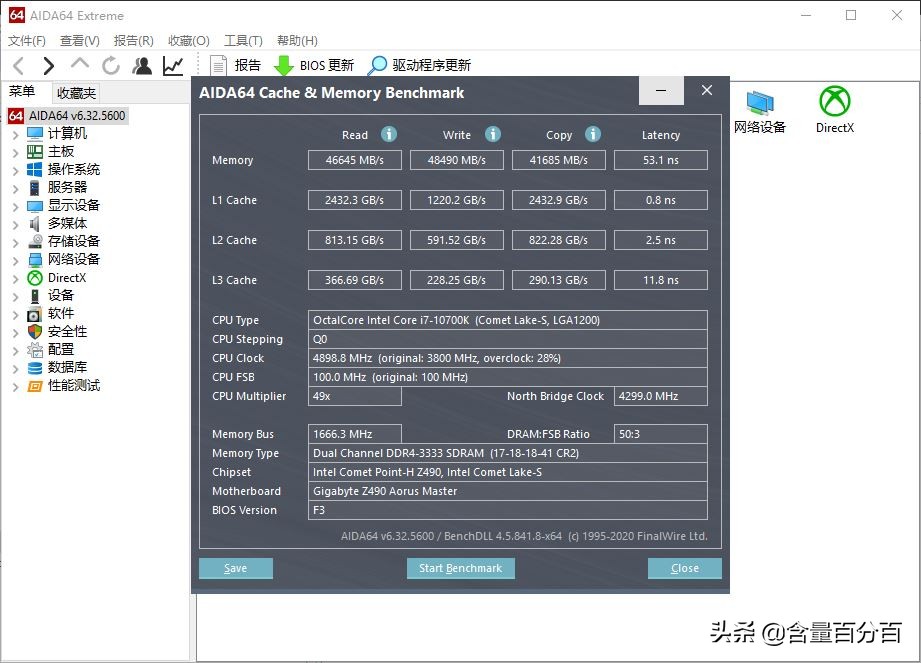Open the DirectX icon in right panel
Screen dimensions: 921x663
point(834,100)
